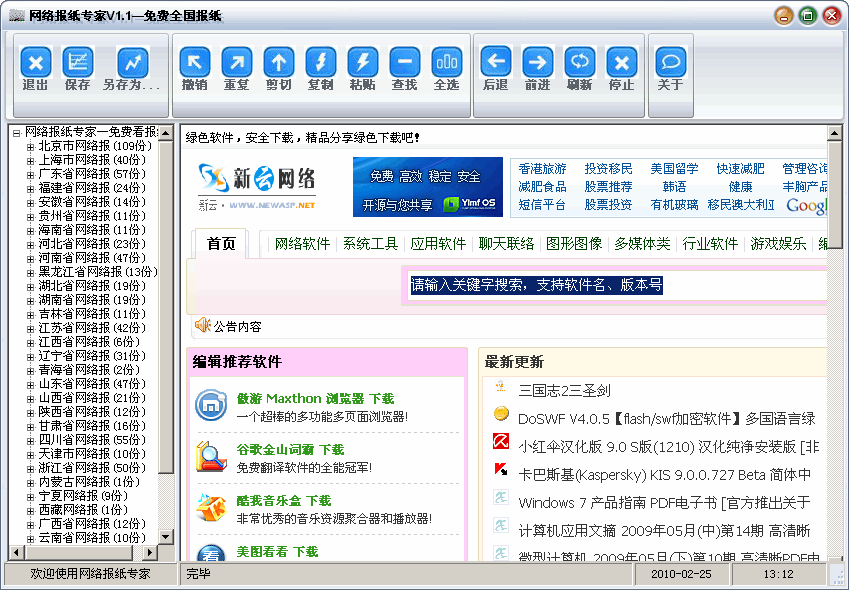
Task: Click the 退出 (Exit) toolbar icon
Action: (36, 62)
